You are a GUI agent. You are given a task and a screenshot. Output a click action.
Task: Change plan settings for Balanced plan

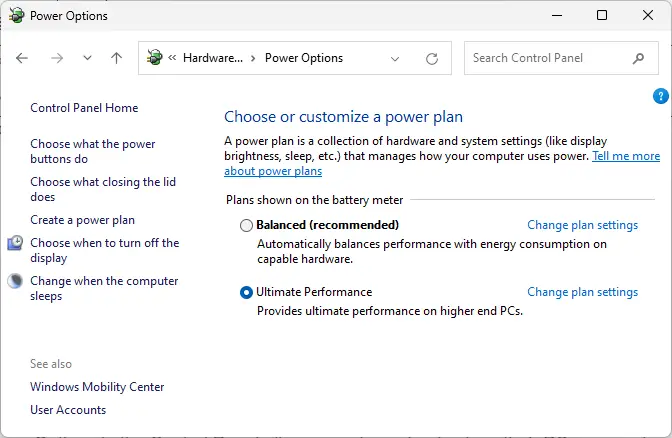tap(582, 225)
